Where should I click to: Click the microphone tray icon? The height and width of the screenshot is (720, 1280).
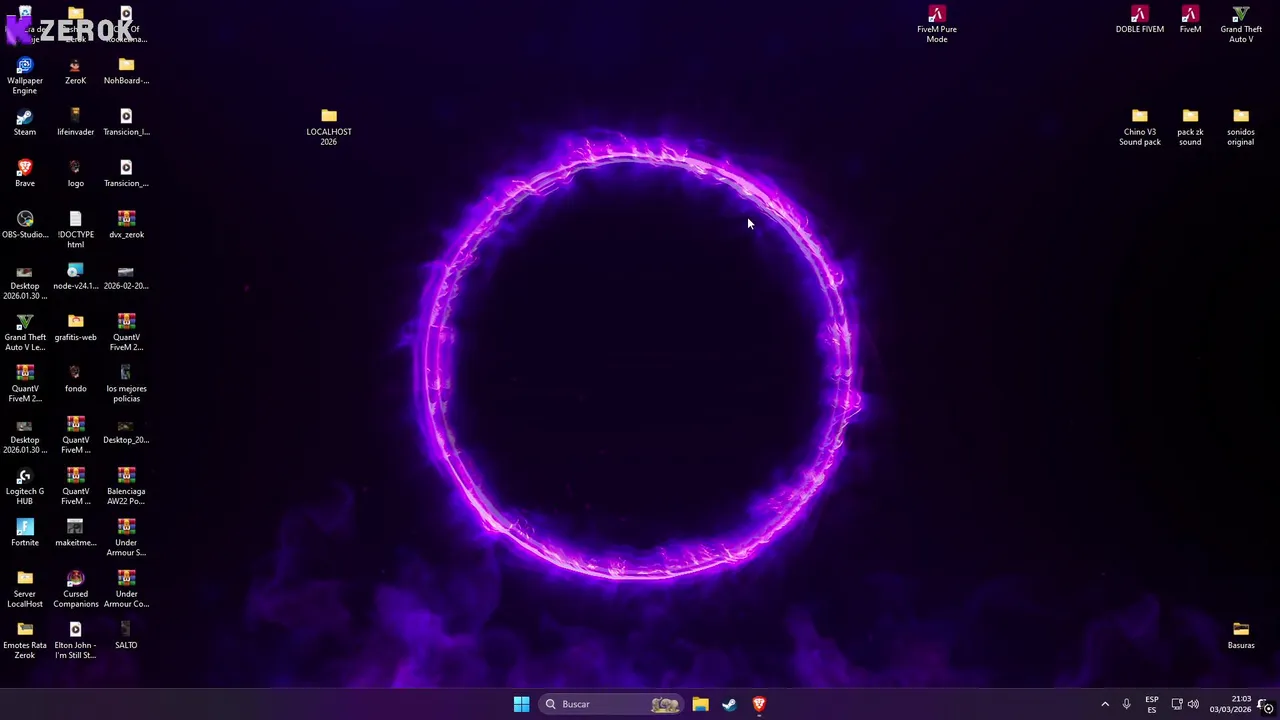coord(1126,704)
